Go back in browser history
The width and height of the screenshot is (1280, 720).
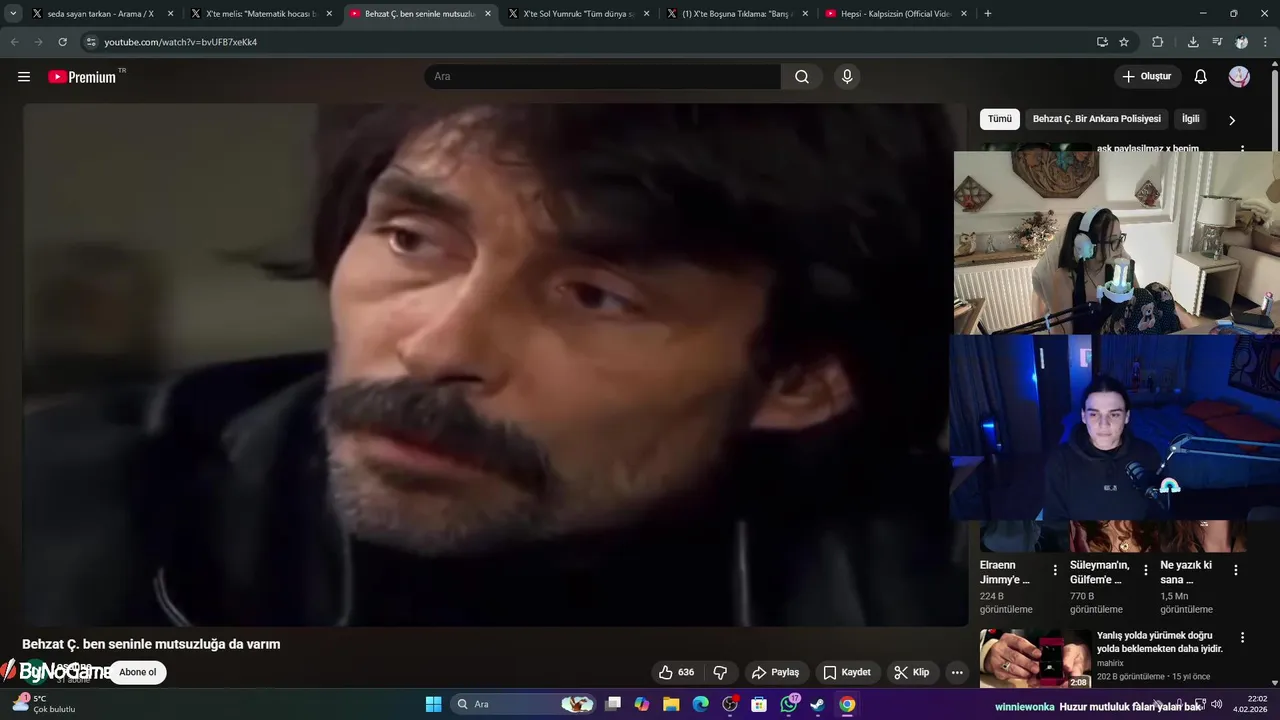pos(14,42)
